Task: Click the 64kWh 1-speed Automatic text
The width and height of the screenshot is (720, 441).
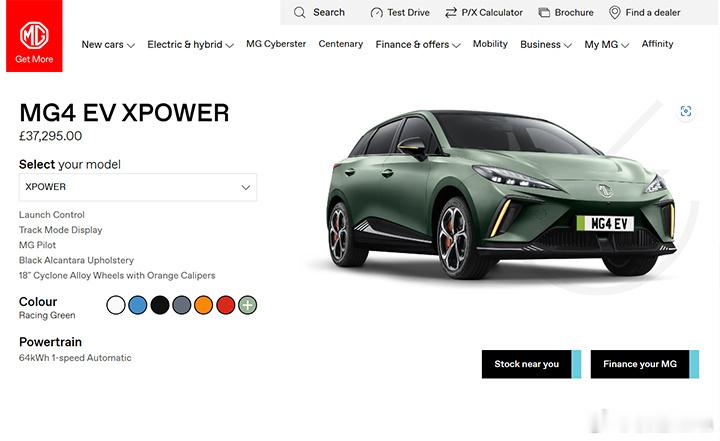Action: 75,358
